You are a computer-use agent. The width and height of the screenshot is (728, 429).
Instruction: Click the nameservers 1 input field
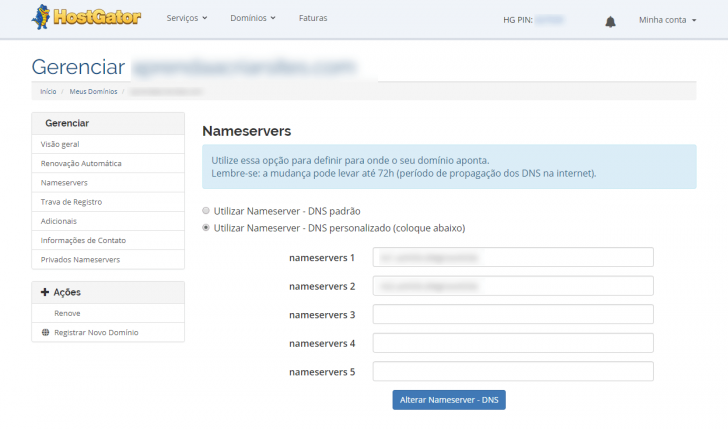click(513, 257)
